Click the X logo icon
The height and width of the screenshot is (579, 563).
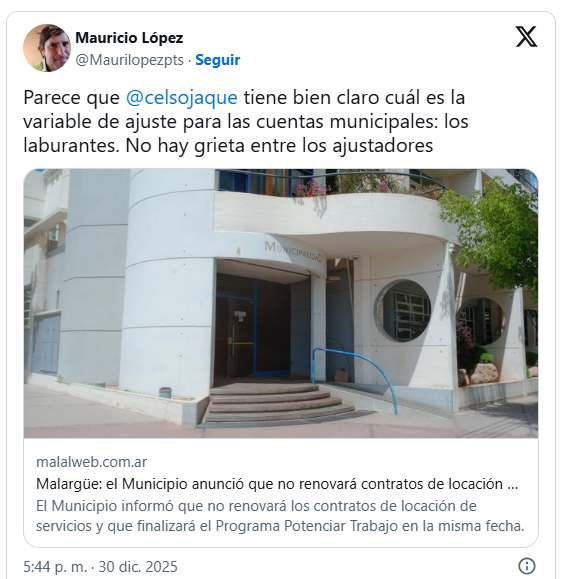click(x=526, y=37)
